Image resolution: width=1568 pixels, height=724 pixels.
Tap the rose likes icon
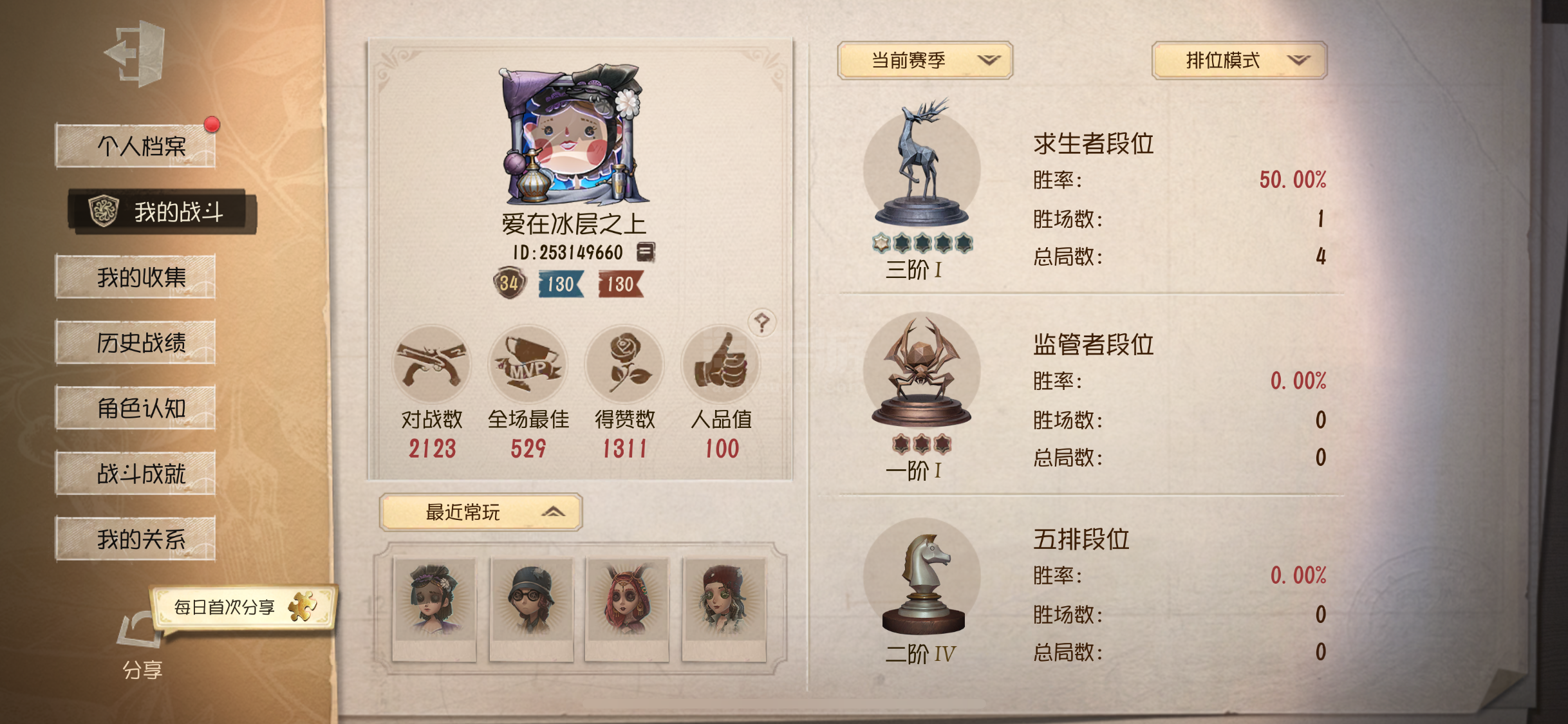tap(624, 364)
